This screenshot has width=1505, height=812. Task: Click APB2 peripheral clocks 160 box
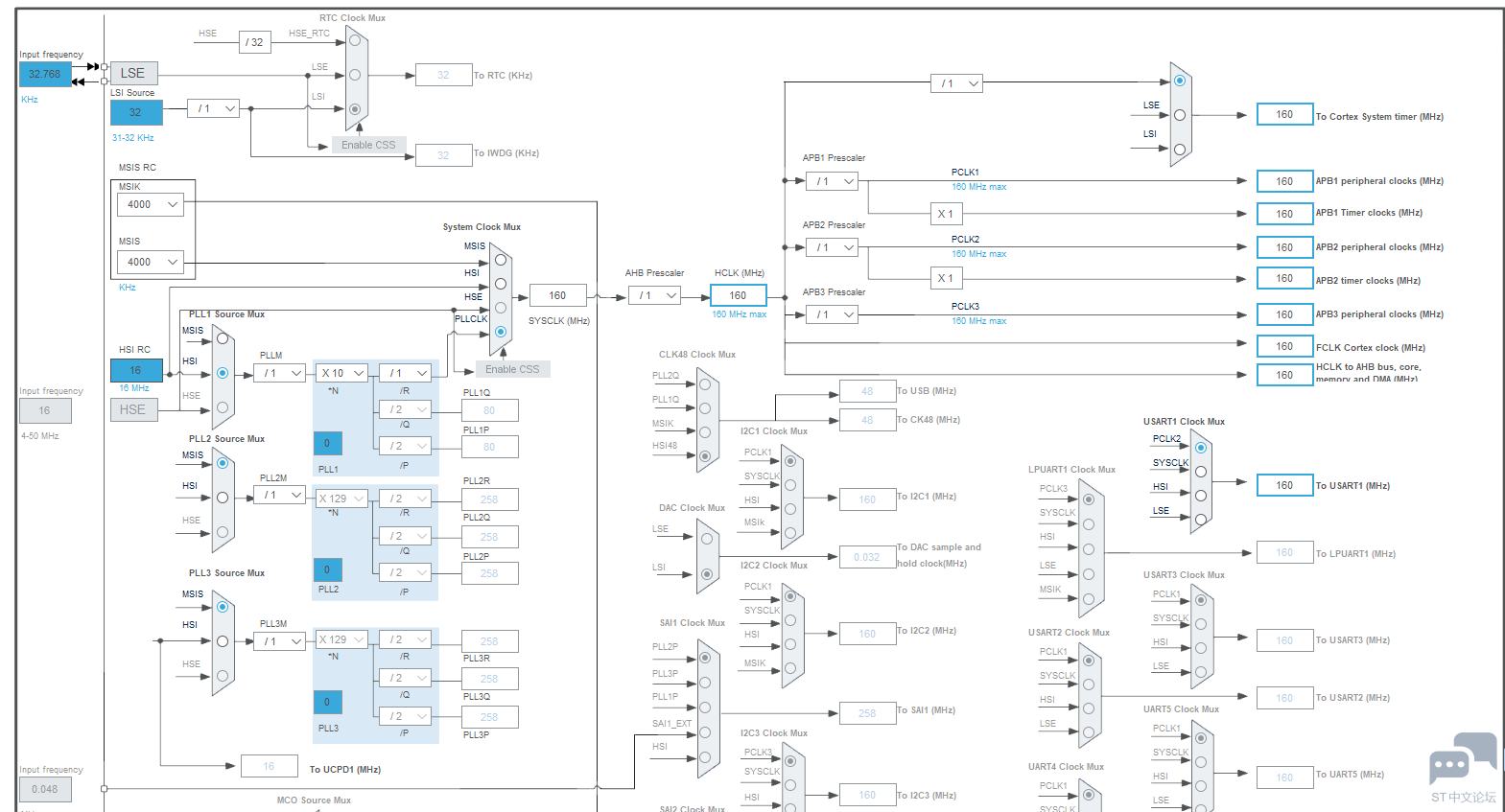pos(1284,247)
